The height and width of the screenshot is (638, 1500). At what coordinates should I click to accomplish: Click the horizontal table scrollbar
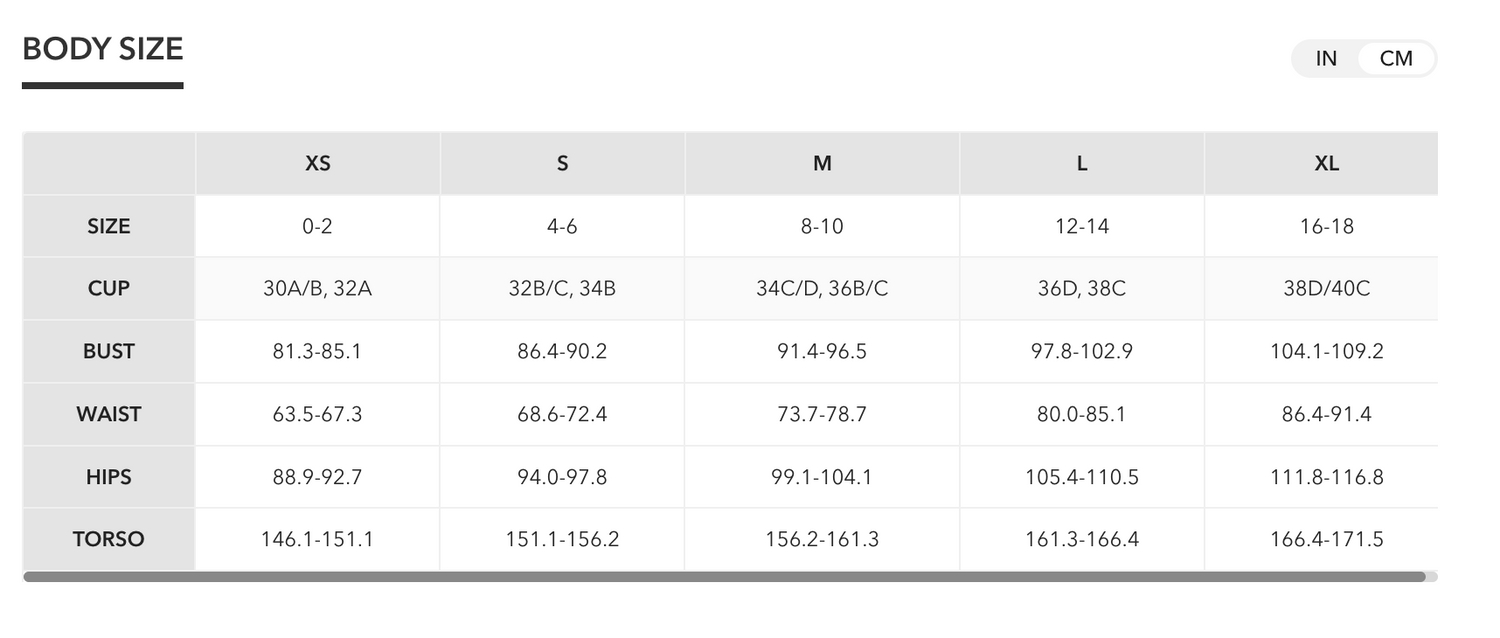click(x=724, y=577)
